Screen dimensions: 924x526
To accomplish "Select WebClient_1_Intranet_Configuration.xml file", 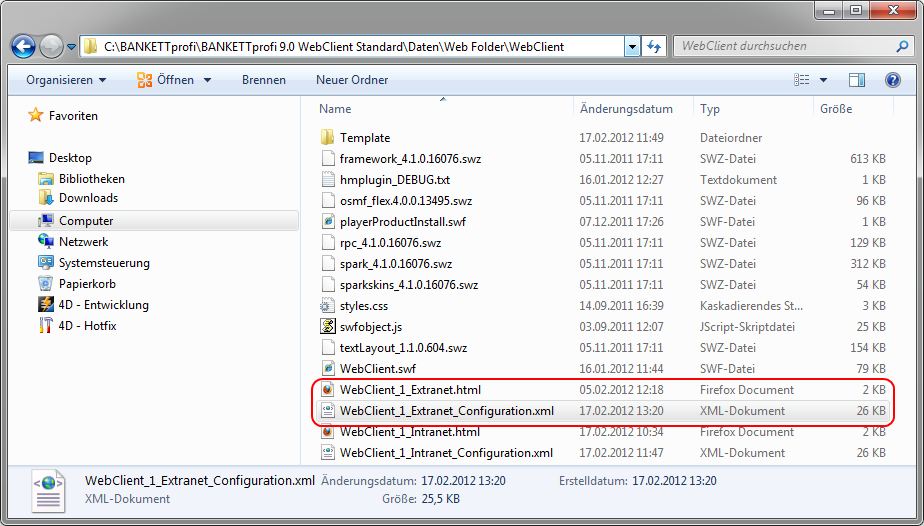I will pos(446,453).
